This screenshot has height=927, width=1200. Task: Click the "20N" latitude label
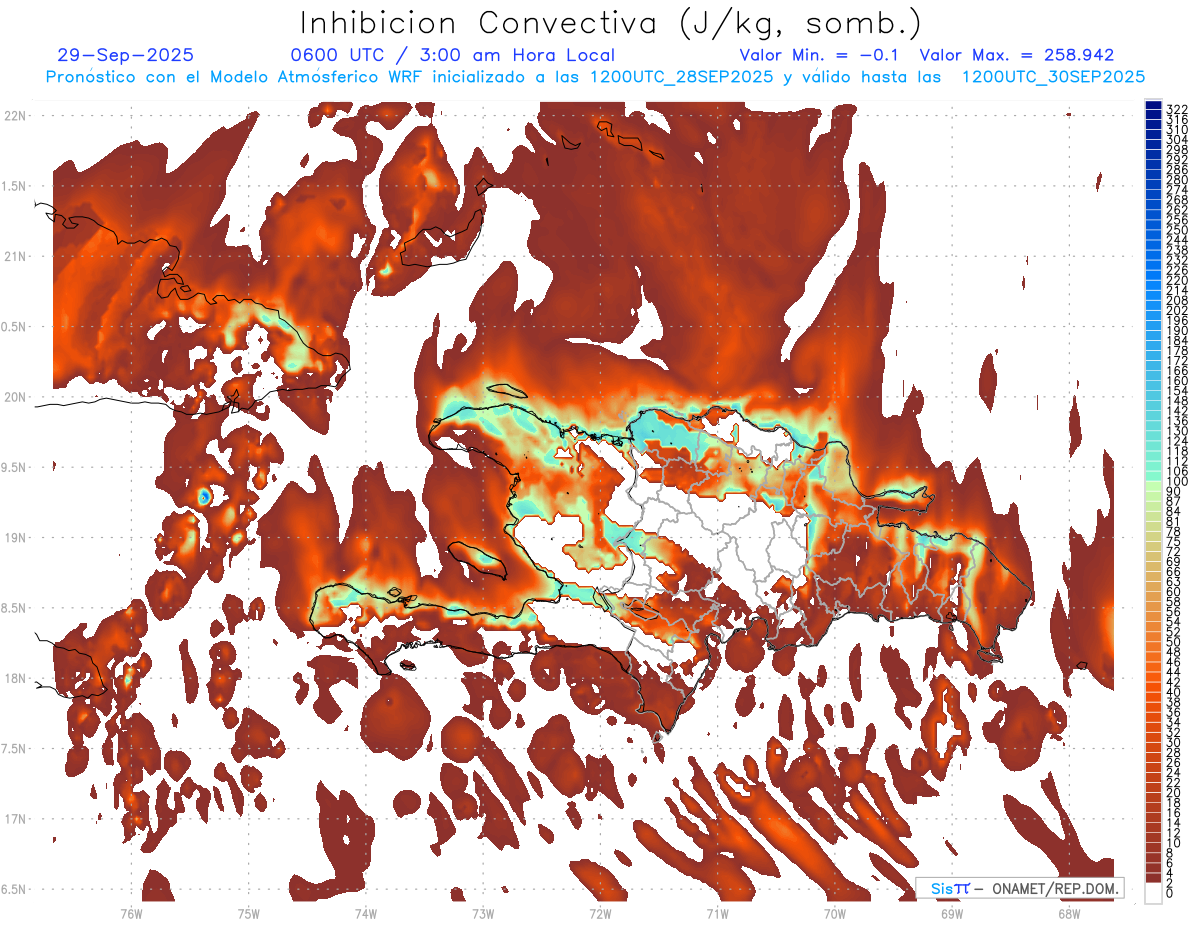tap(15, 397)
